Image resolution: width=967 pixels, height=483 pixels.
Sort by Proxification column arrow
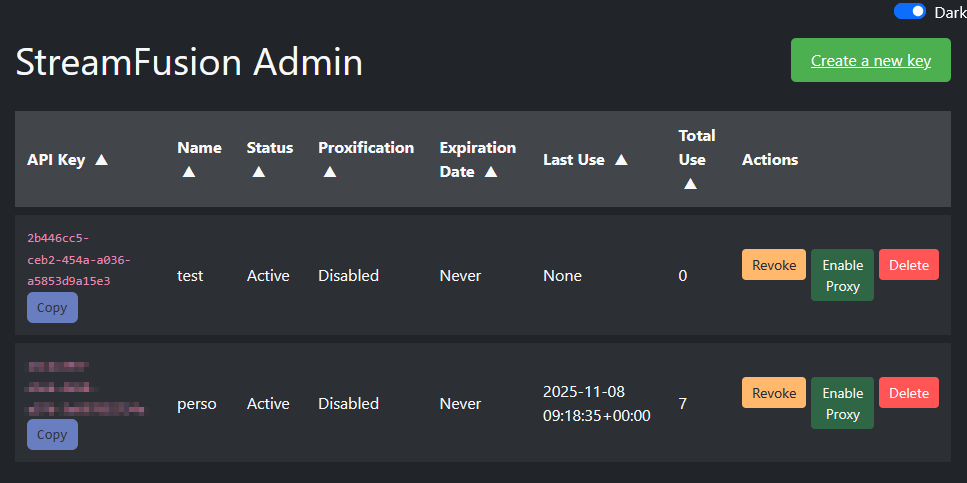330,172
